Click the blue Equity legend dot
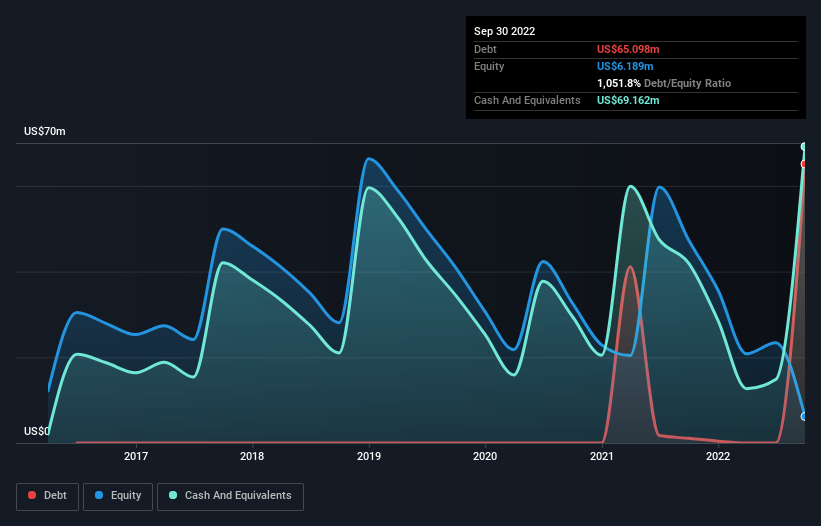This screenshot has height=526, width=821. click(99, 495)
